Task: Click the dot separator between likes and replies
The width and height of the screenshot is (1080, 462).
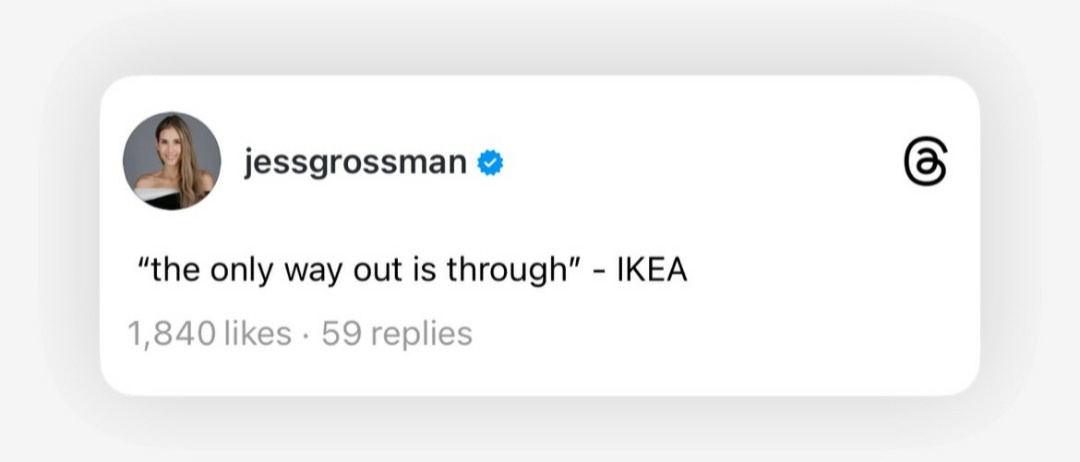Action: click(306, 333)
